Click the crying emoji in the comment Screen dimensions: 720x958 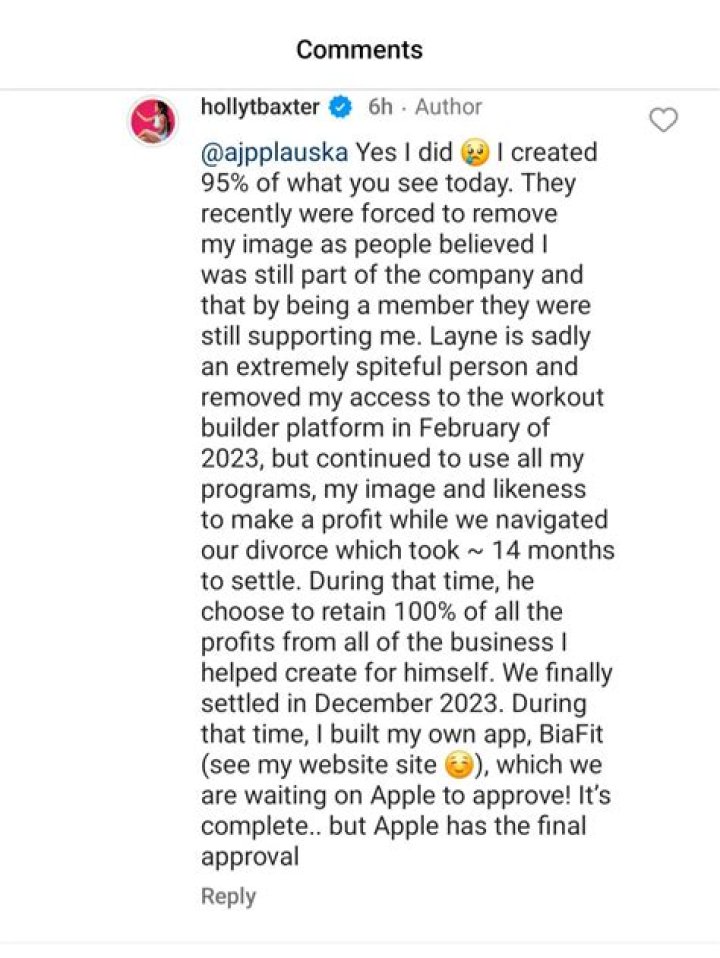tap(473, 153)
